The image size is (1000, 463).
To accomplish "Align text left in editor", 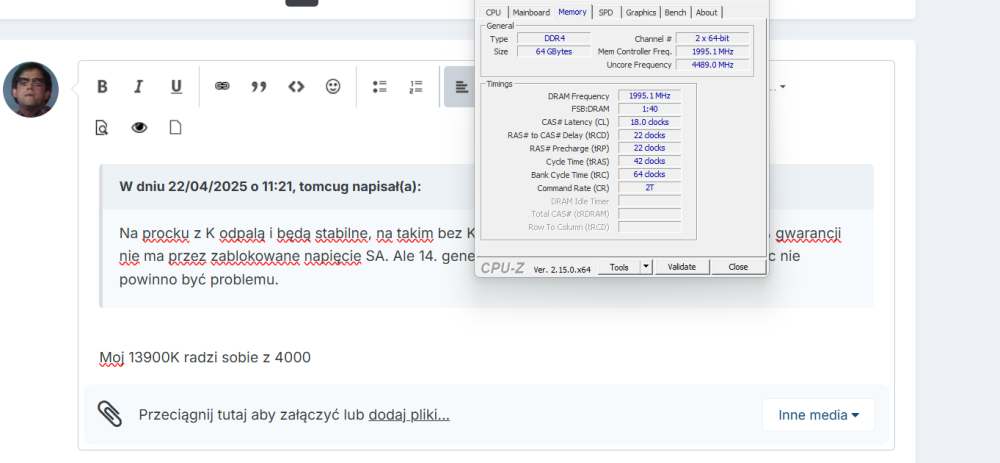I will [460, 87].
